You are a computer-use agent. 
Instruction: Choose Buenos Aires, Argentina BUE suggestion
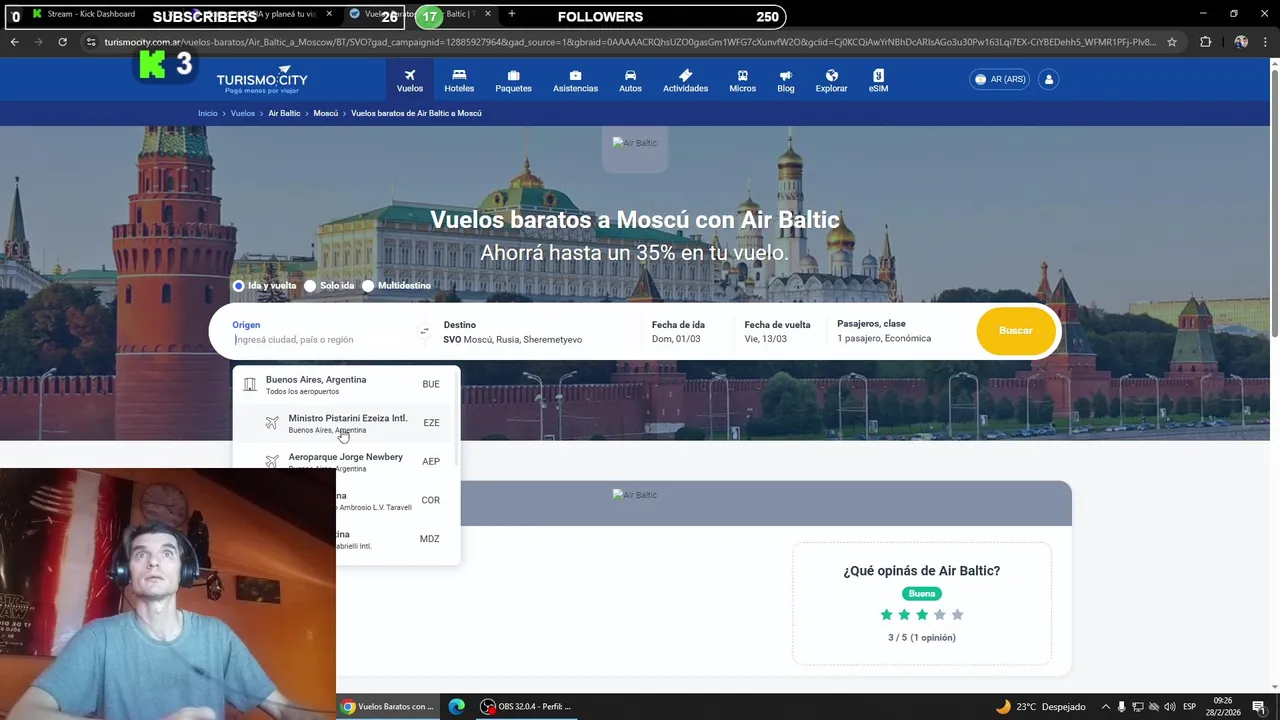[345, 384]
